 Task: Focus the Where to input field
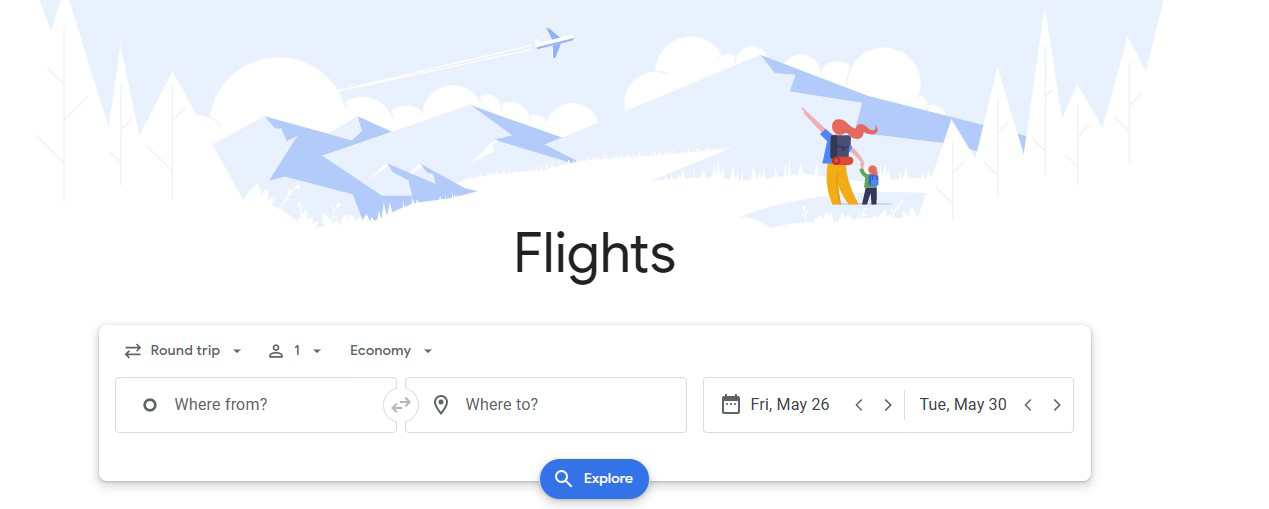546,405
